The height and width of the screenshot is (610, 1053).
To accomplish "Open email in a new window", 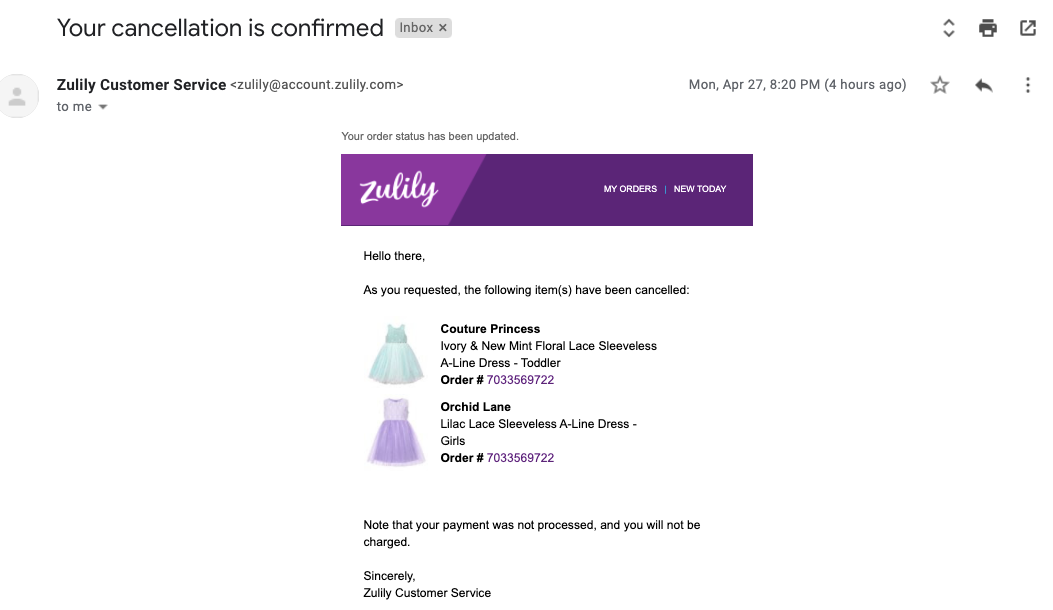I will 1027,28.
